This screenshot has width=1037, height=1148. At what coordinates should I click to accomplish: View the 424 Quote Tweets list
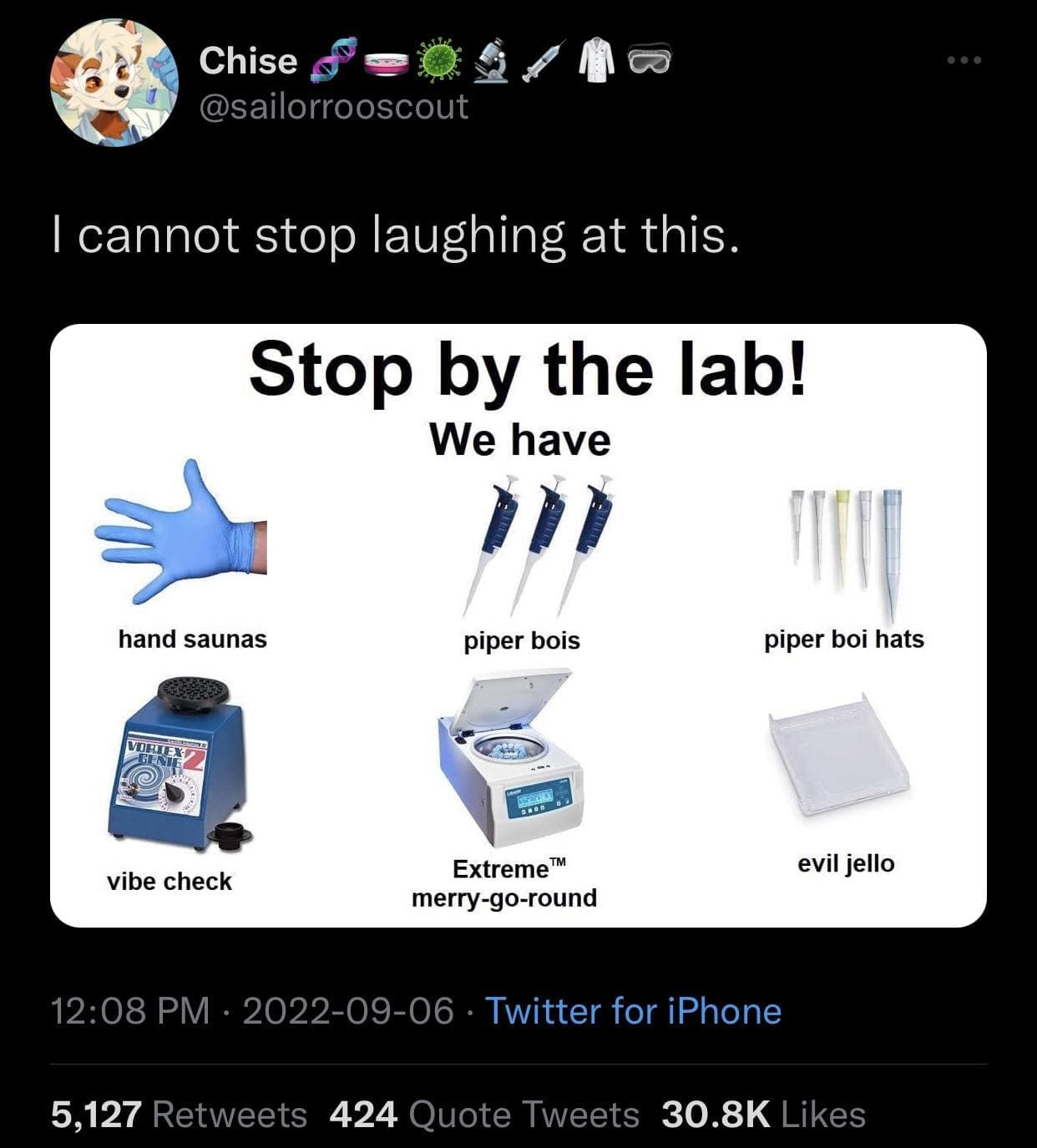coord(484,1115)
